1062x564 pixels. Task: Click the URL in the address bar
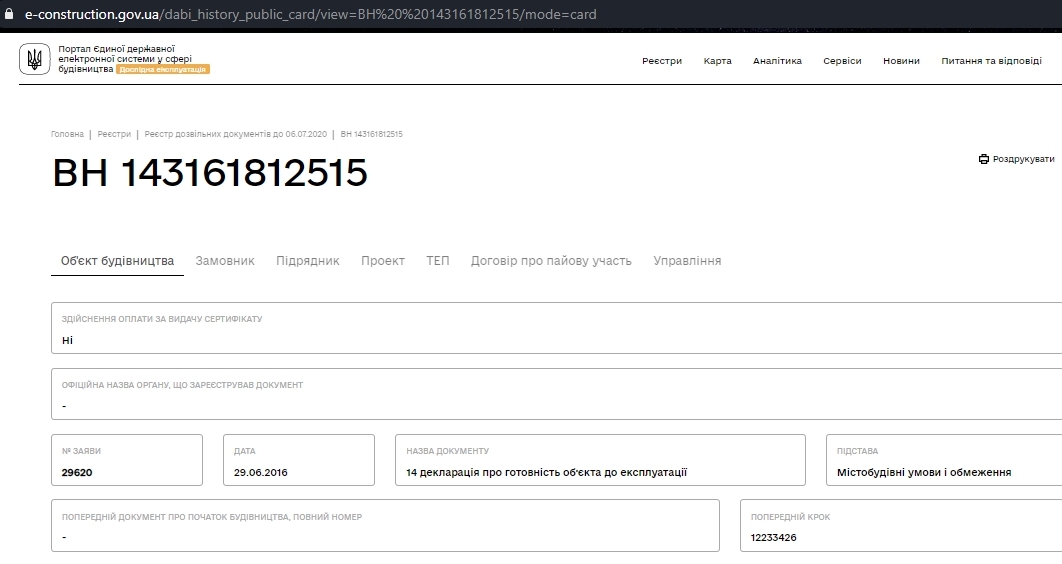click(x=310, y=14)
